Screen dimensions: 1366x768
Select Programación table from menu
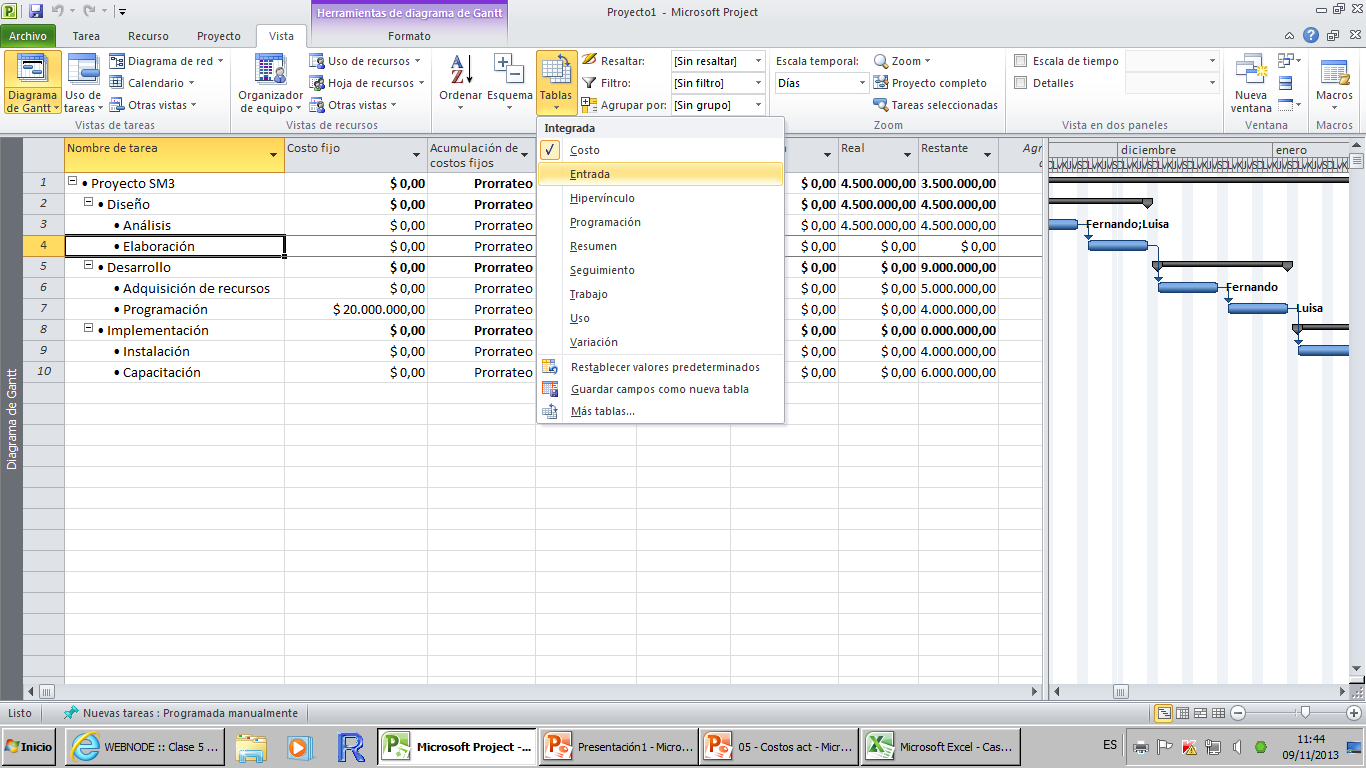click(660, 222)
